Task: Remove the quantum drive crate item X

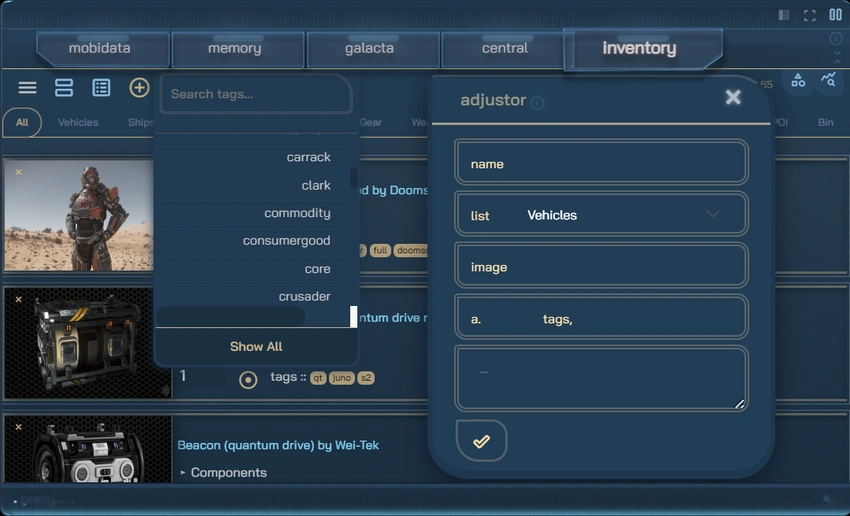Action: (x=18, y=299)
